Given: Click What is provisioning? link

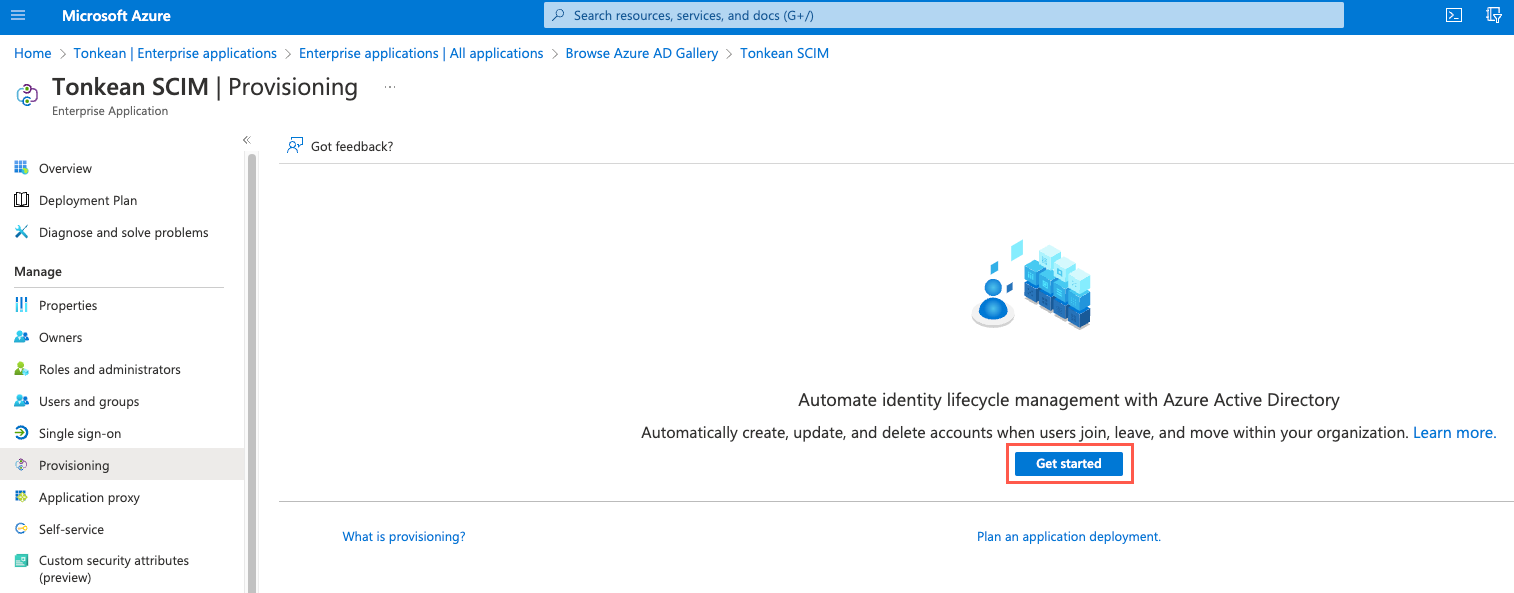Looking at the screenshot, I should 403,536.
